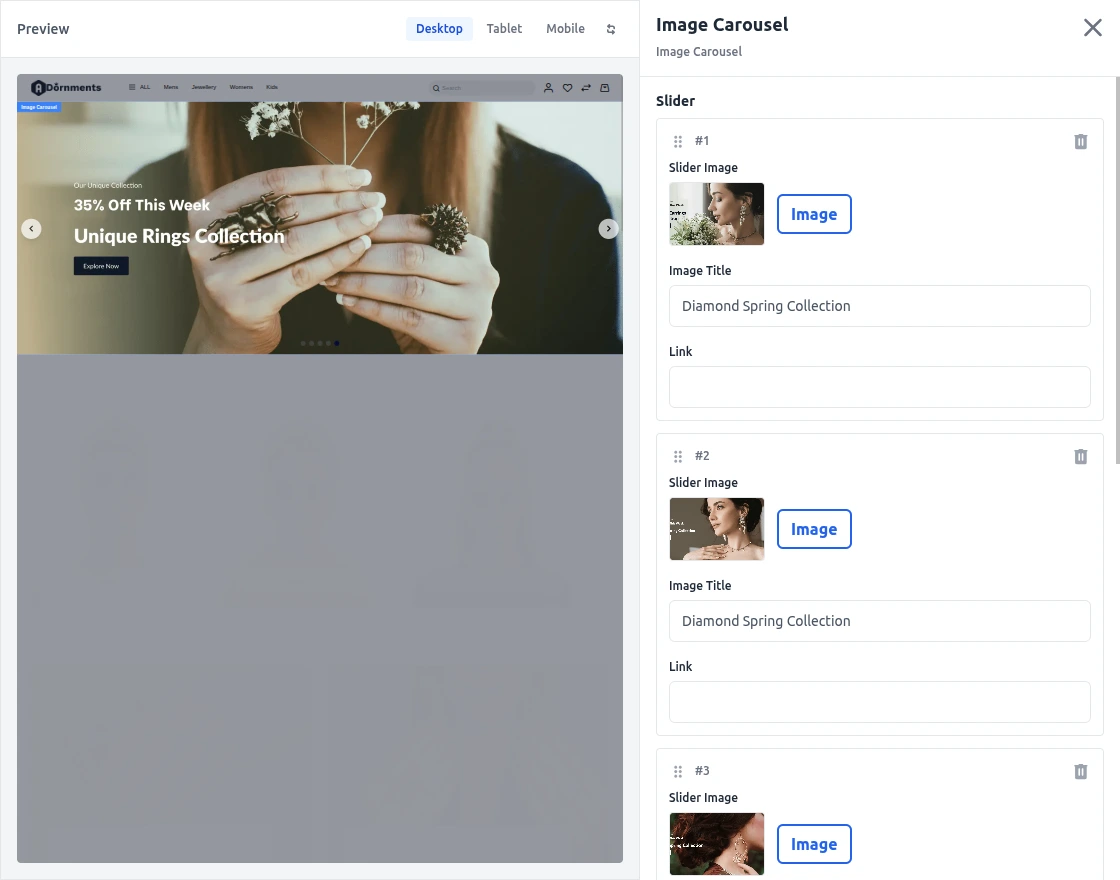Grab the drag handle of slide #2

pos(678,456)
